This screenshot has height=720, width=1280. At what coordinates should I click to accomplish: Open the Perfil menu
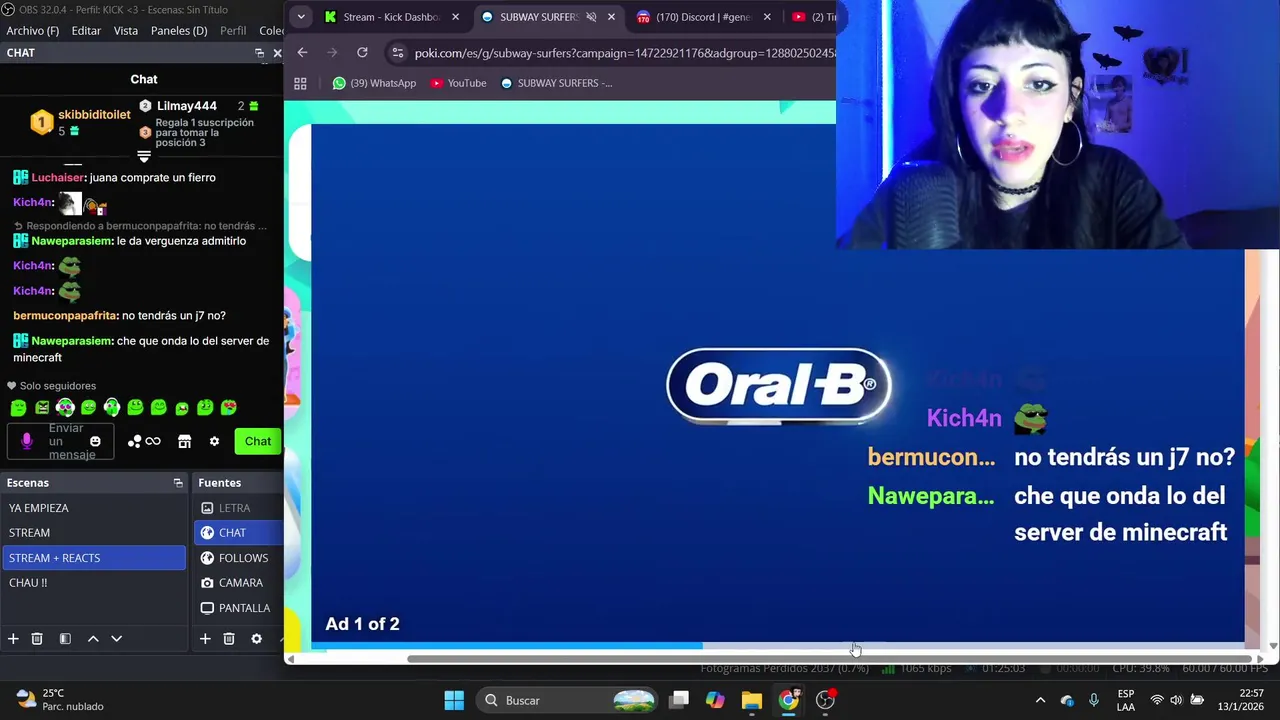(x=233, y=31)
